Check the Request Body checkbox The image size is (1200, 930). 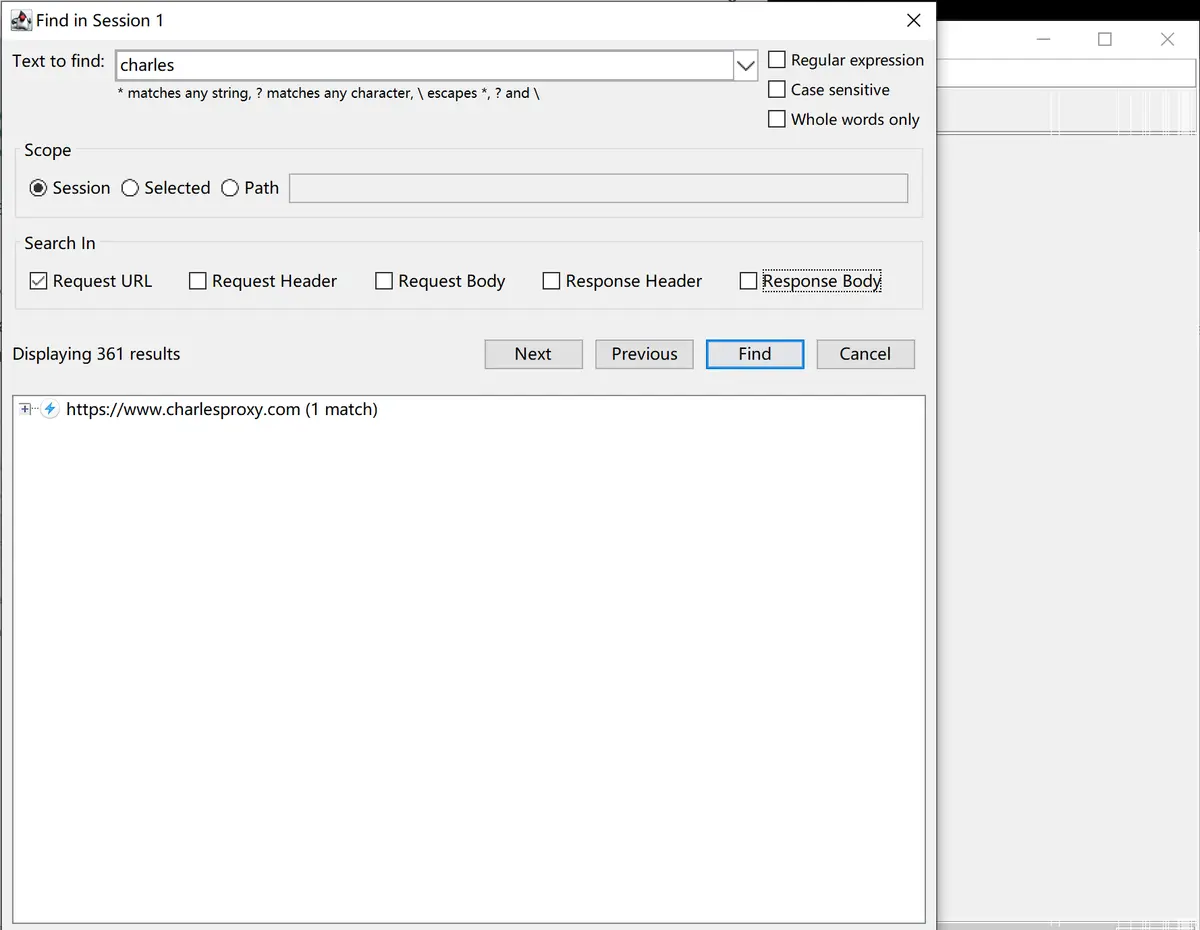click(x=383, y=281)
